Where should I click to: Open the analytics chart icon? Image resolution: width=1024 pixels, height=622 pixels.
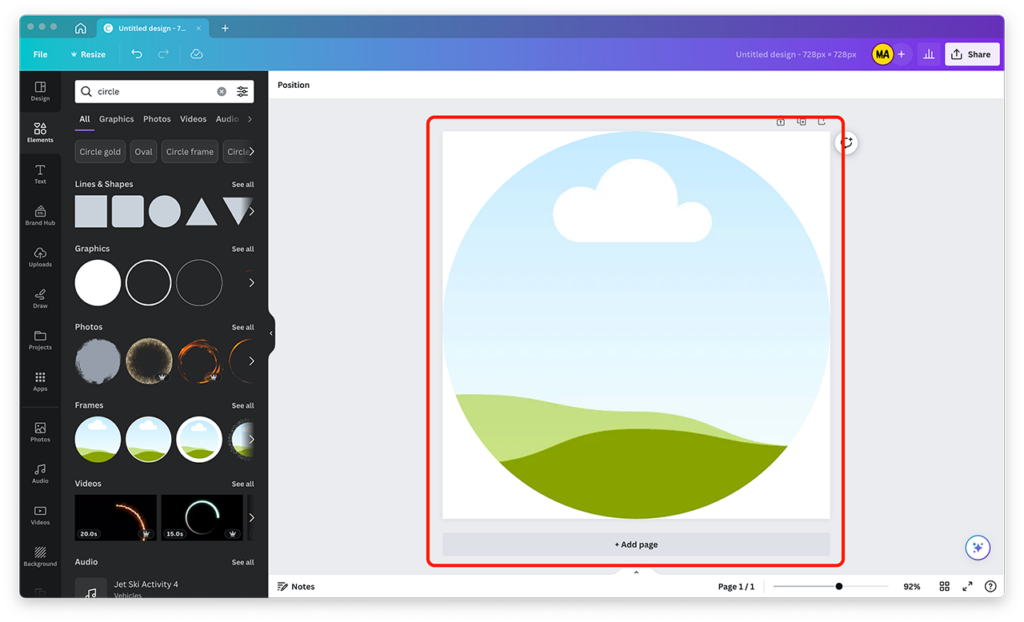(x=929, y=54)
